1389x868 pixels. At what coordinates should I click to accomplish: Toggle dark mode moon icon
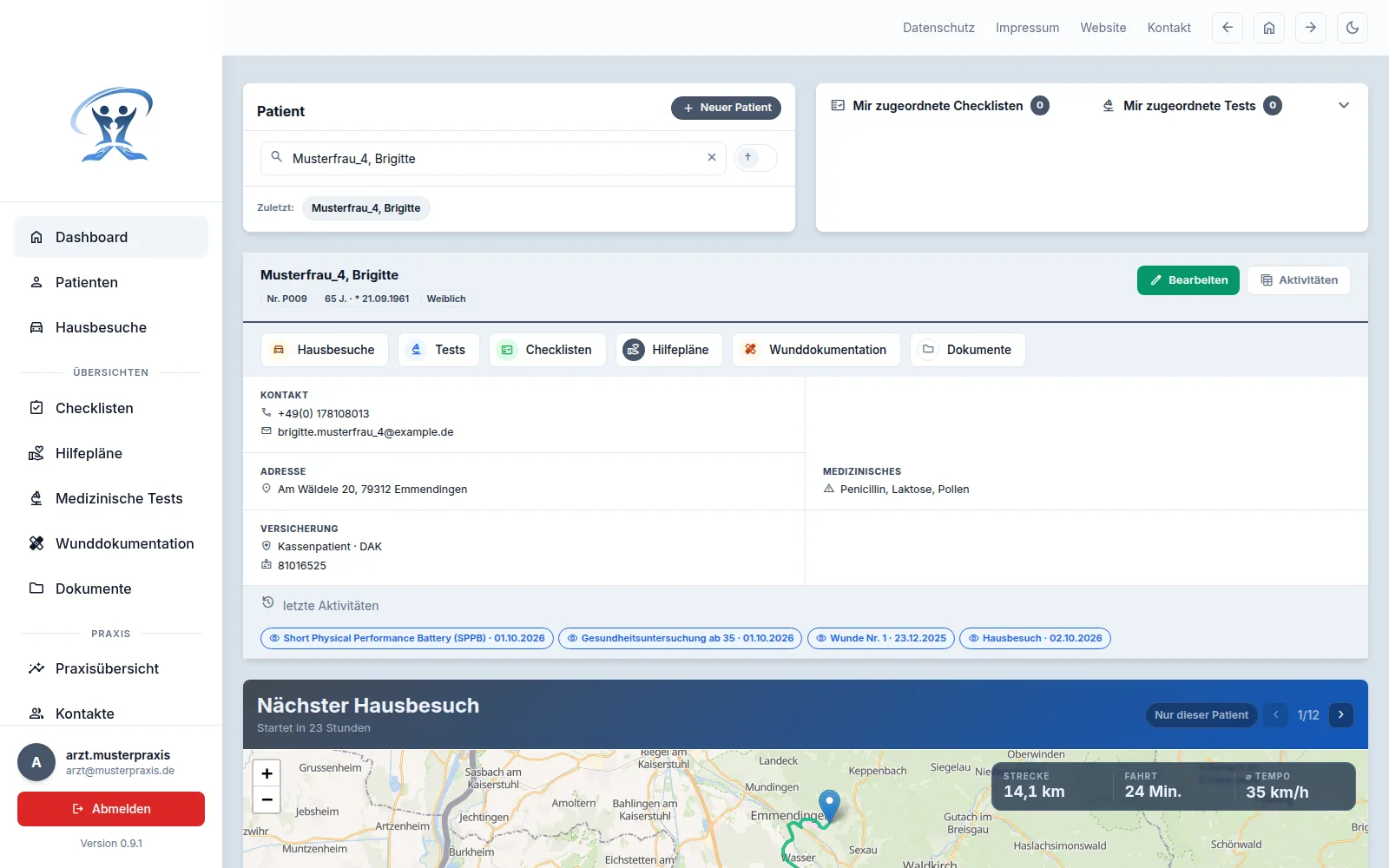[1353, 28]
